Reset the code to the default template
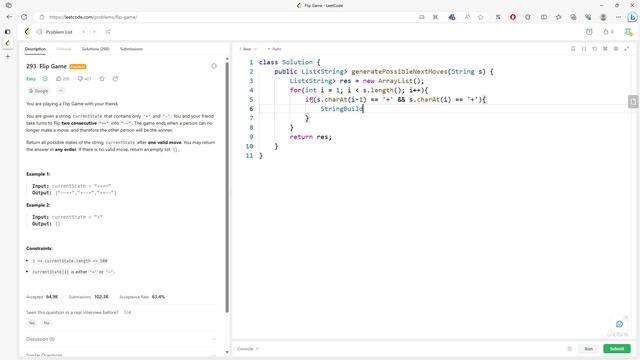Image resolution: width=640 pixels, height=360 pixels. (x=595, y=49)
